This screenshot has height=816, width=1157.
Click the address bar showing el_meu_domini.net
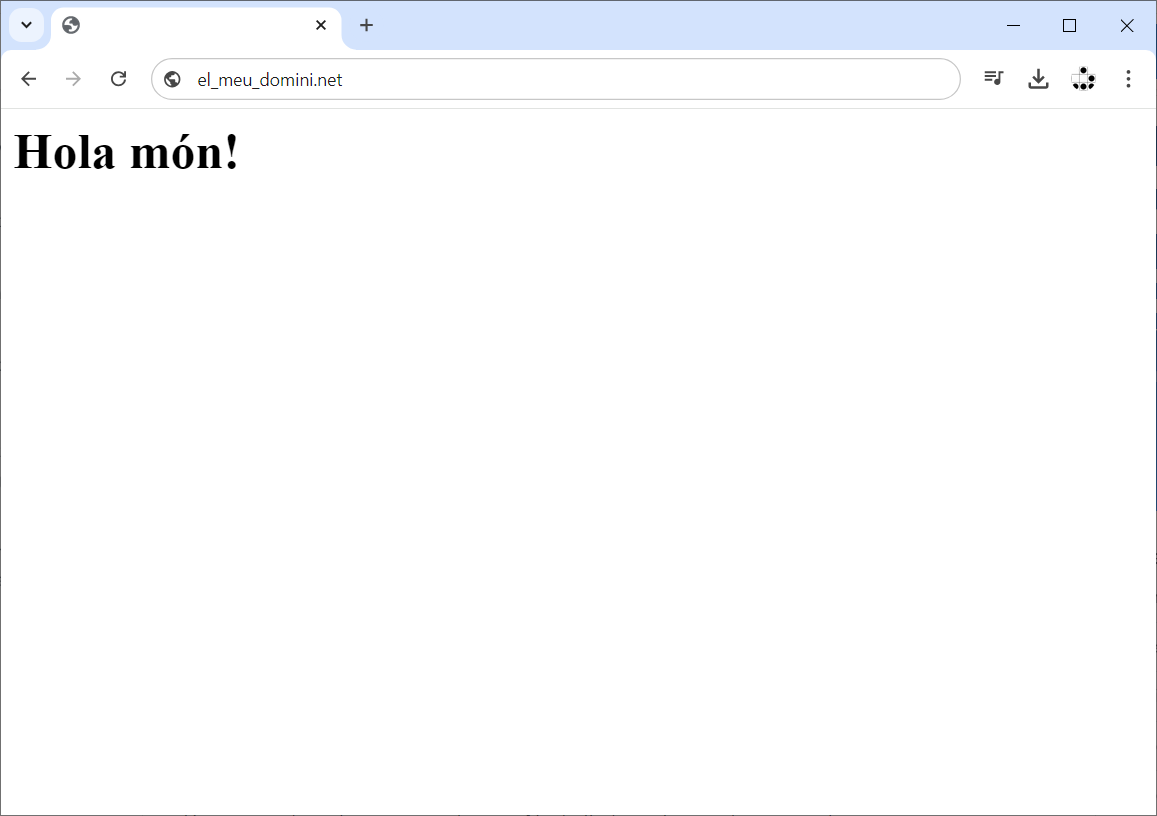click(x=556, y=79)
